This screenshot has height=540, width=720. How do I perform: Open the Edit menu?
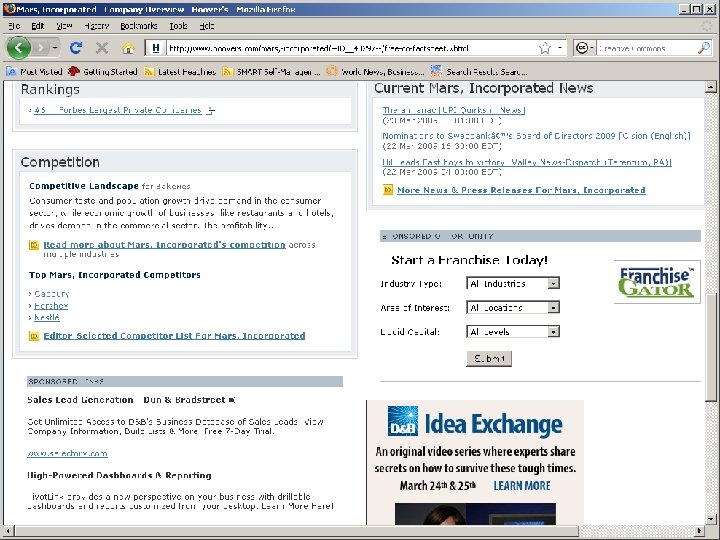[x=38, y=26]
